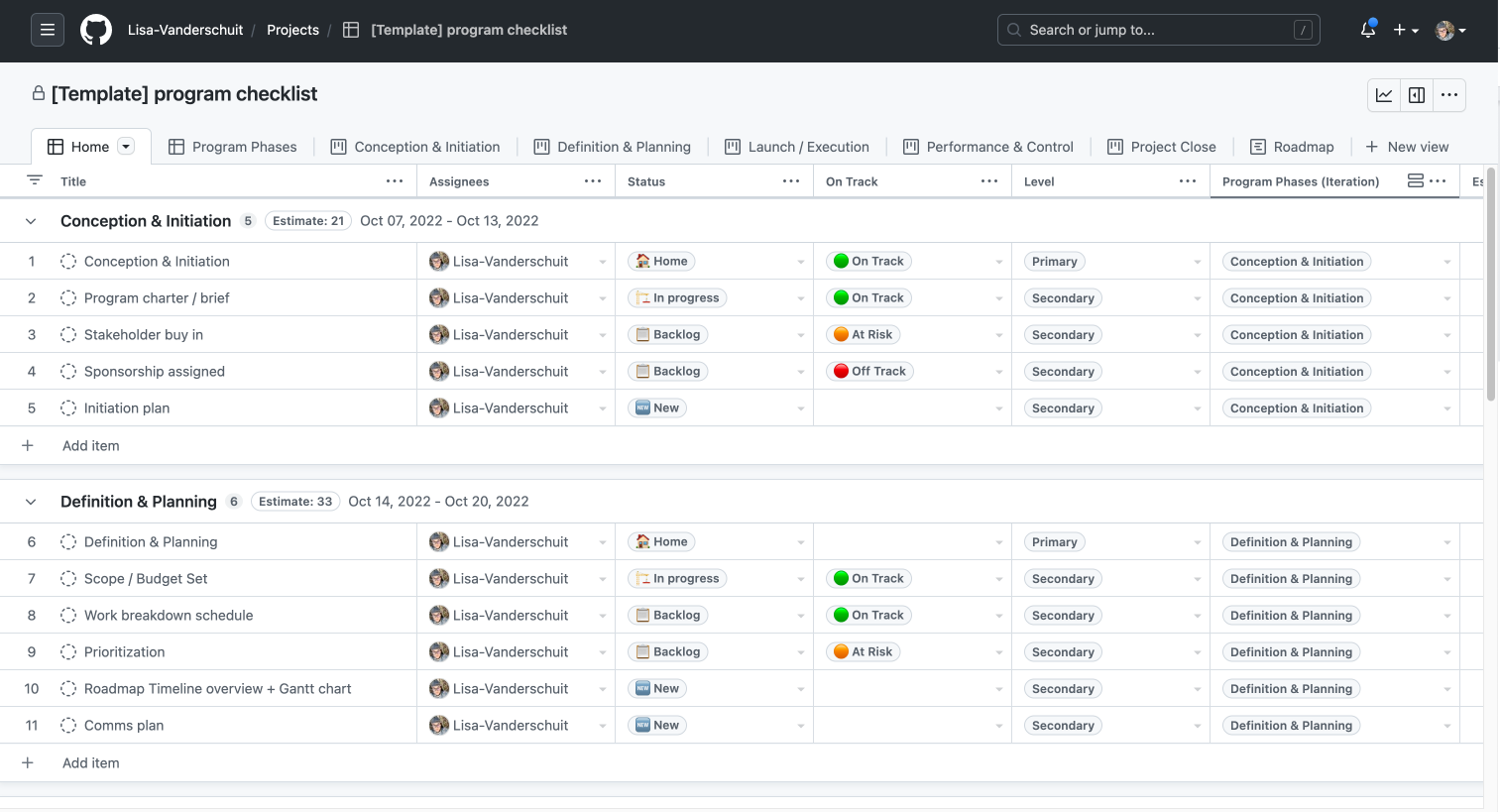Click the Estimate: 21 badge

click(308, 221)
